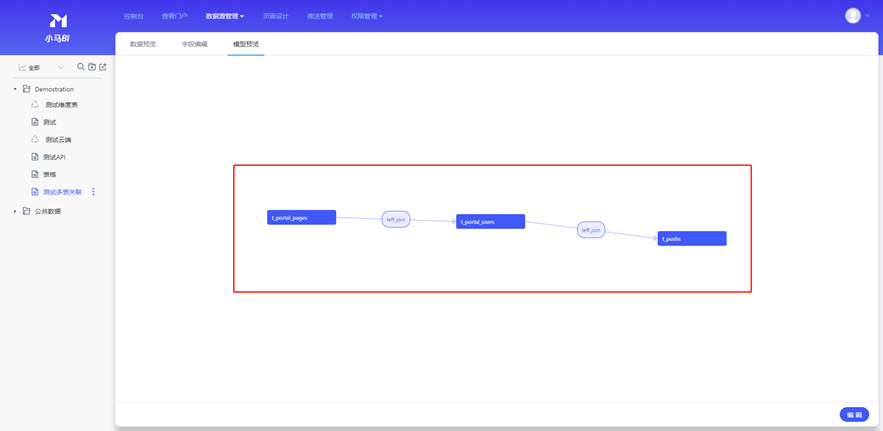This screenshot has height=431, width=883.
Task: Open the 全部 filter dropdown
Action: (40, 68)
